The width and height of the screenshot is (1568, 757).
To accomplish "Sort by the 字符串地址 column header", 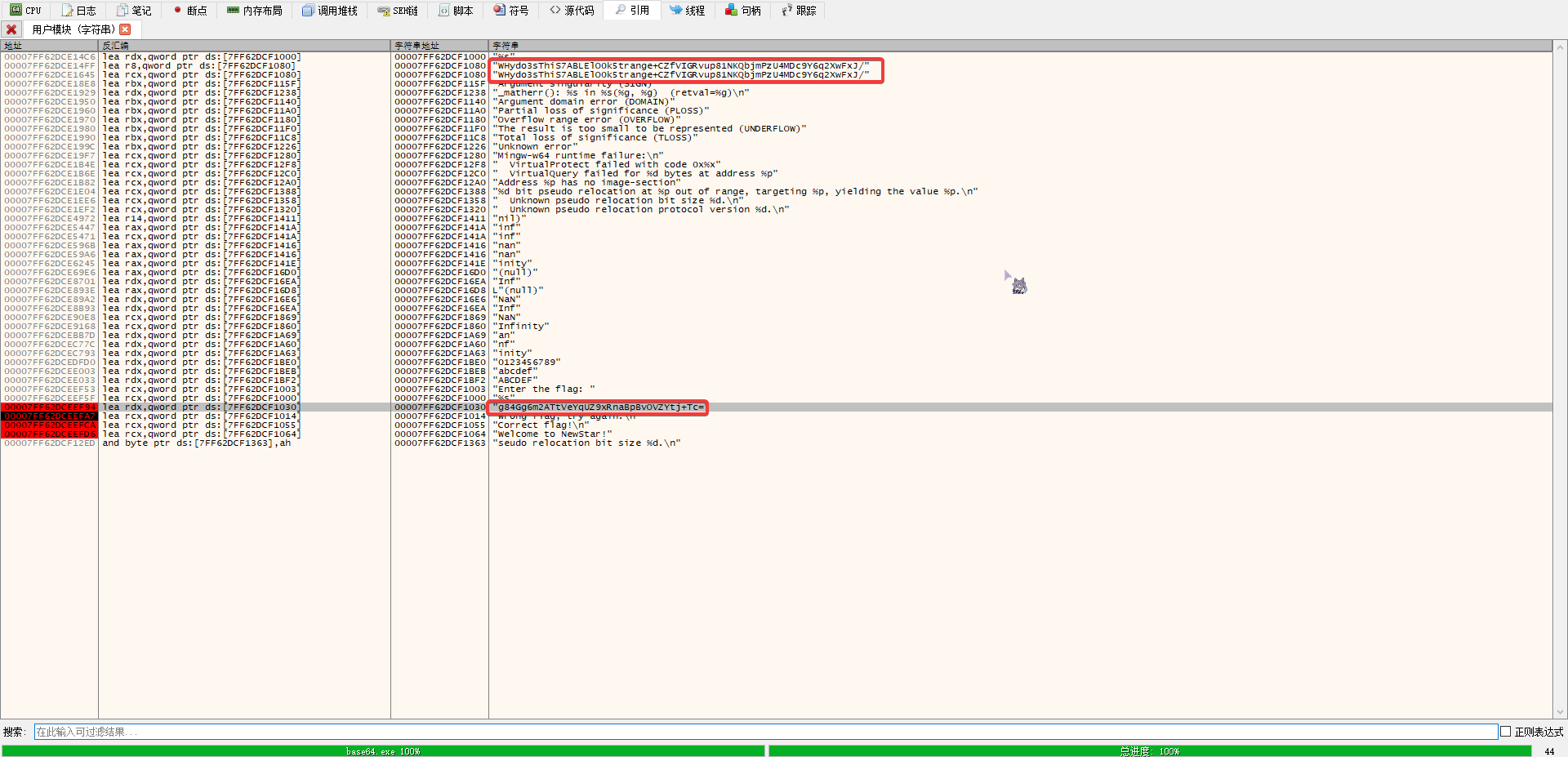I will 439,46.
